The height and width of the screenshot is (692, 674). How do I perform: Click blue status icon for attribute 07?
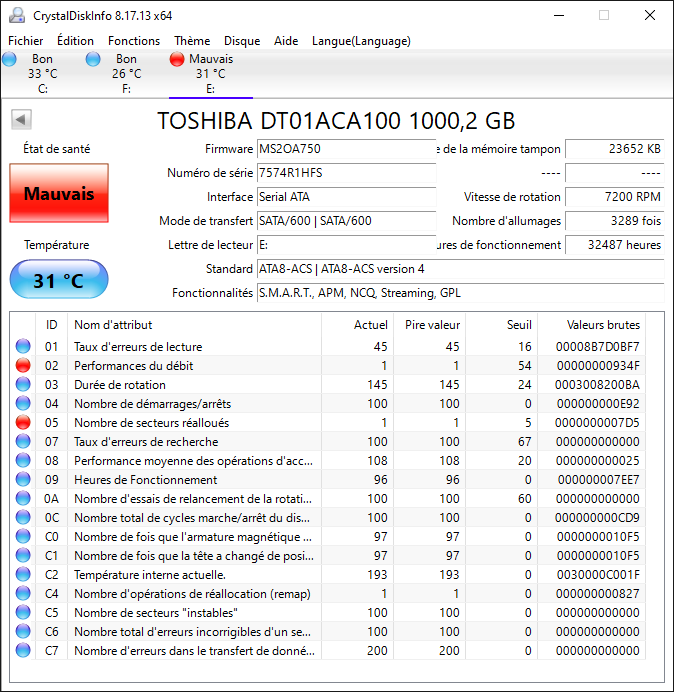click(x=23, y=441)
